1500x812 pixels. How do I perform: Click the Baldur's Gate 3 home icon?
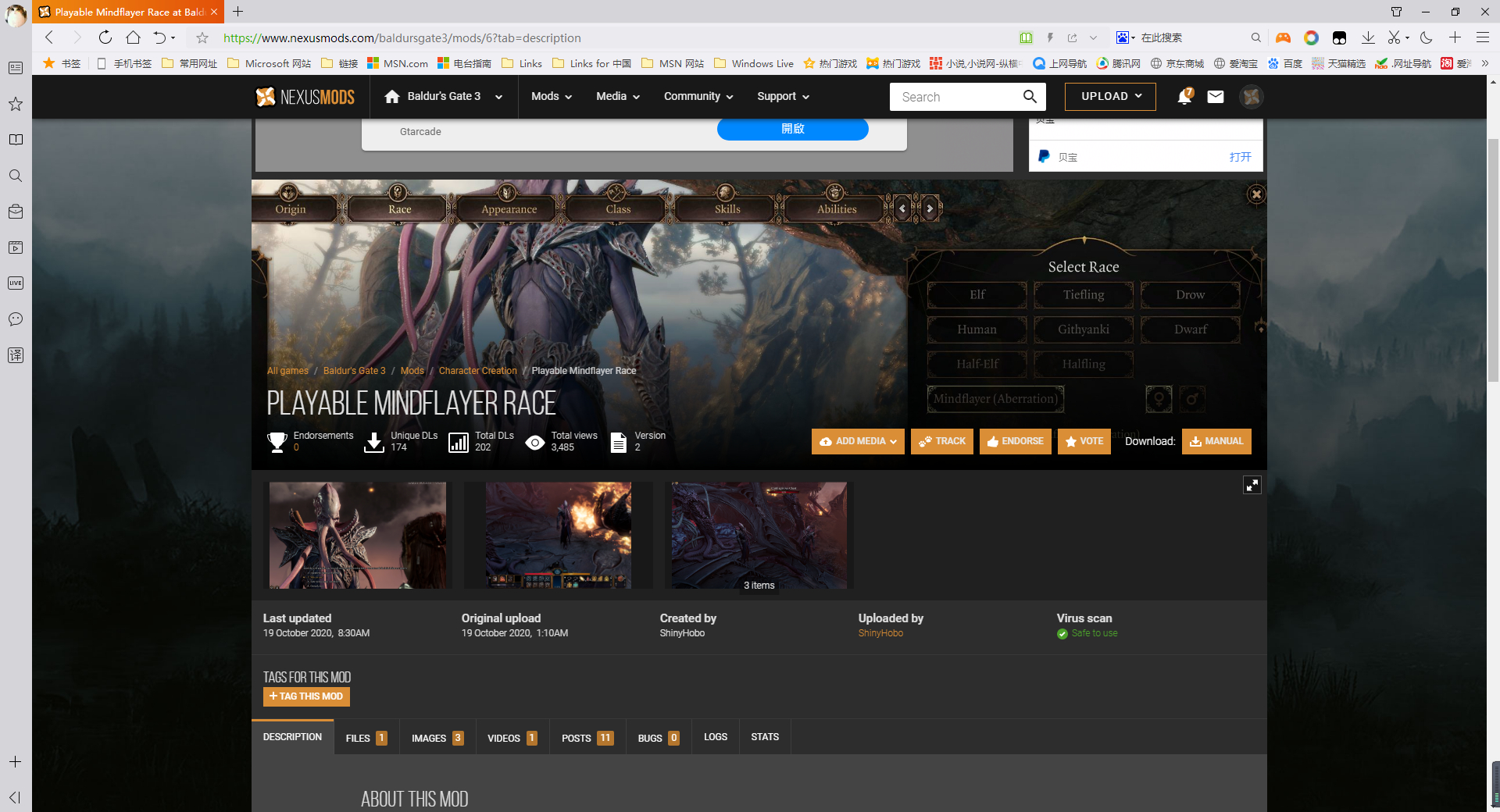point(392,97)
